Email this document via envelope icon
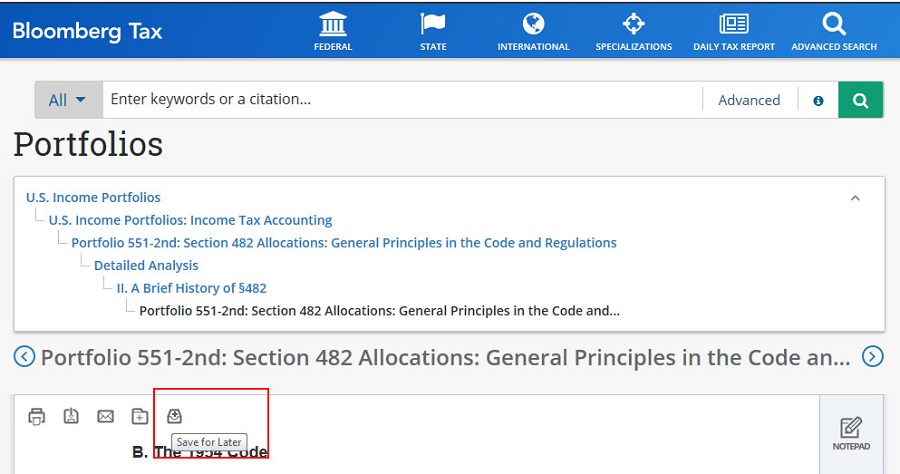Screen dimensions: 900x474 [x=105, y=416]
